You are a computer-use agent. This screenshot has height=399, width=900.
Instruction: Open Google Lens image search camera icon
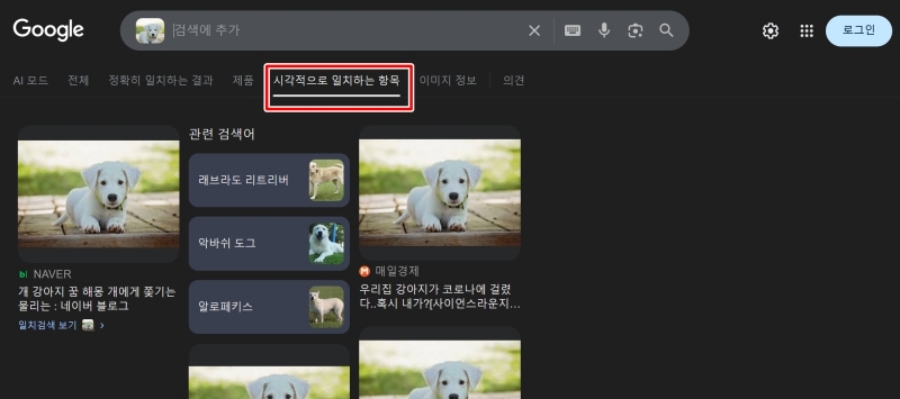coord(635,30)
